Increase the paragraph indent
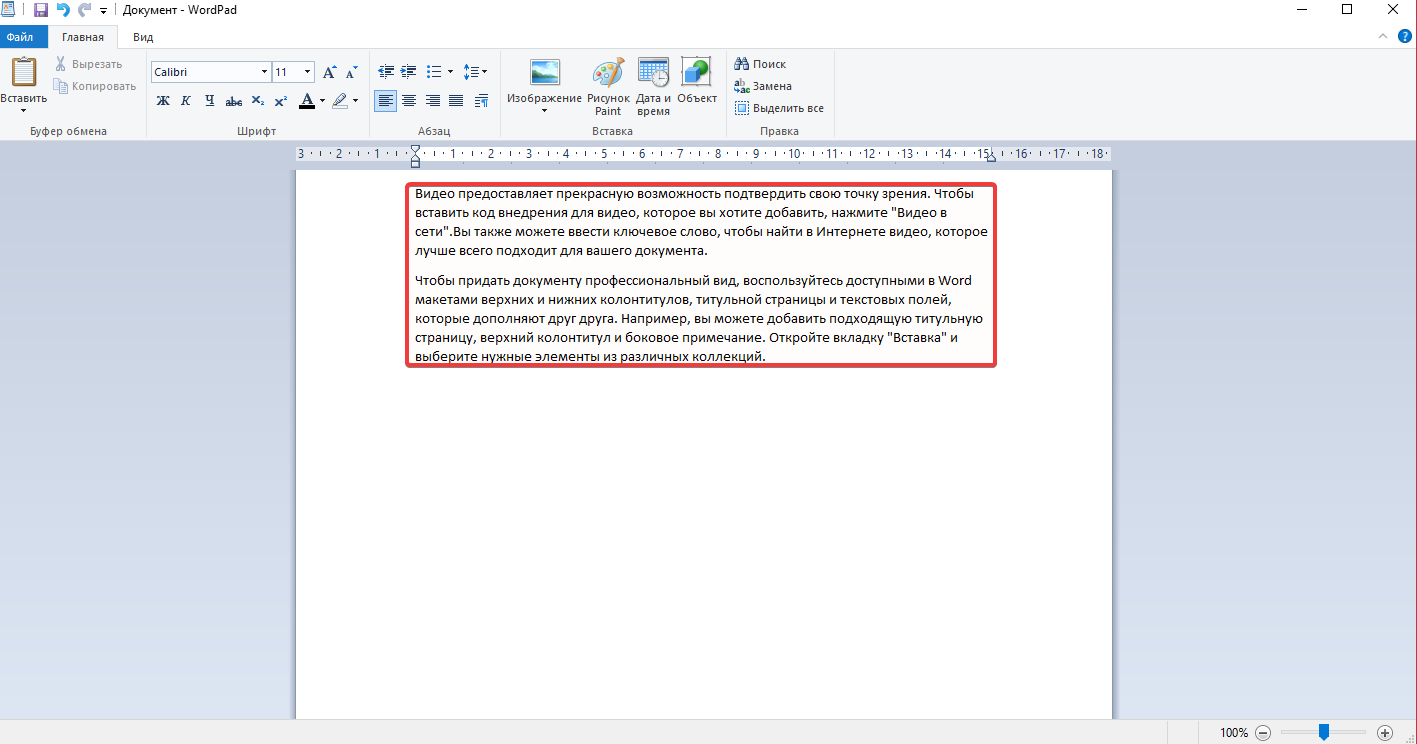The image size is (1417, 744). coord(408,72)
